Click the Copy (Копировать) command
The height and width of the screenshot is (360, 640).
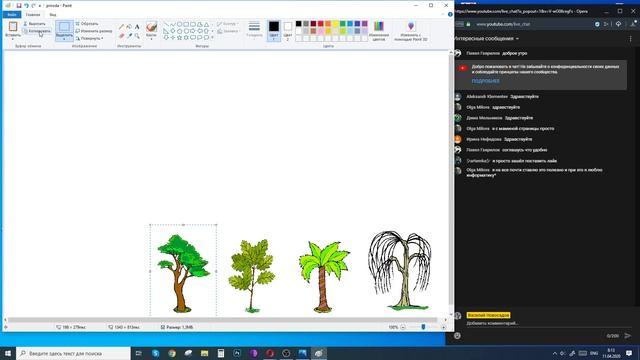tap(37, 31)
